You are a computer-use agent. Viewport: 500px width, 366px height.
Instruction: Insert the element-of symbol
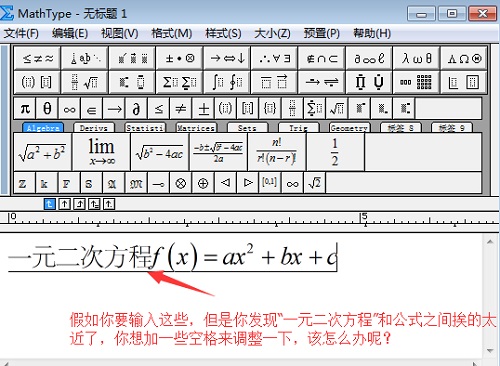[92, 109]
